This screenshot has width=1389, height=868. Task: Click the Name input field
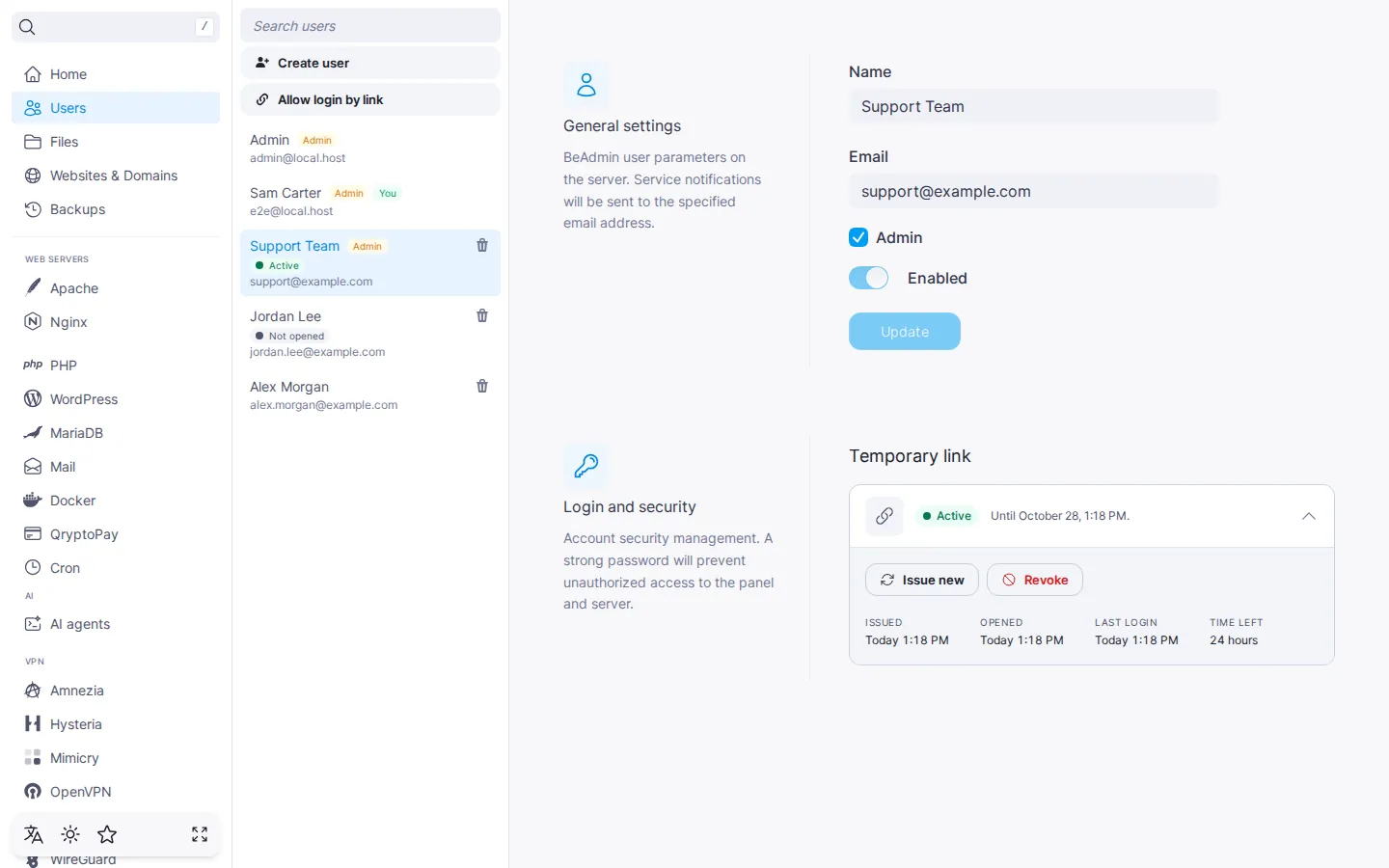1034,106
